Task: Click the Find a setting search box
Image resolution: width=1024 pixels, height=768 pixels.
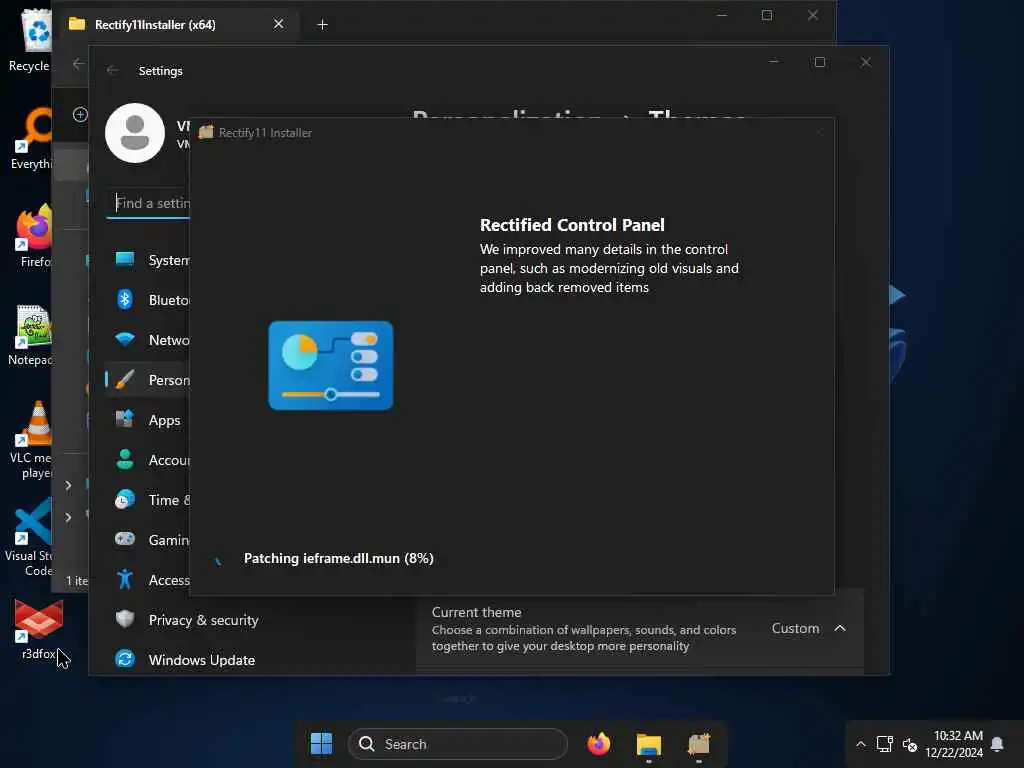Action: pyautogui.click(x=149, y=203)
